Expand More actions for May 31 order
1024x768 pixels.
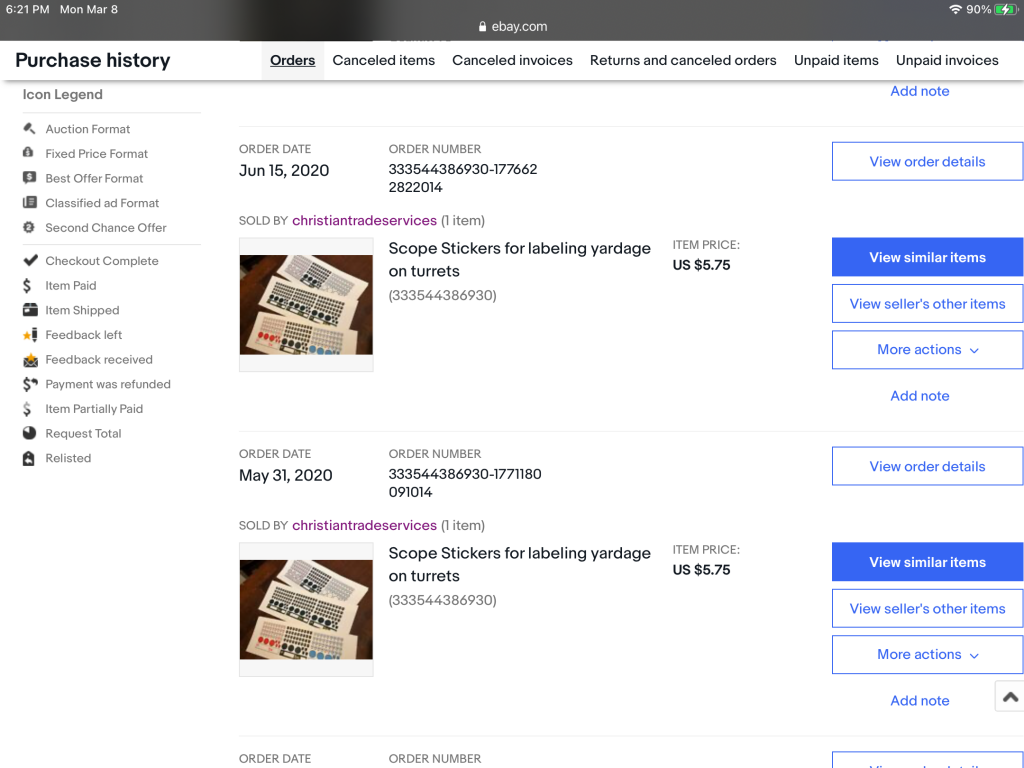point(927,654)
